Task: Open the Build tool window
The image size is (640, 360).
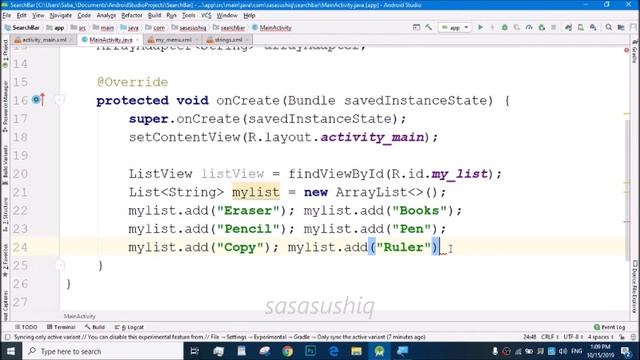Action: (95, 327)
